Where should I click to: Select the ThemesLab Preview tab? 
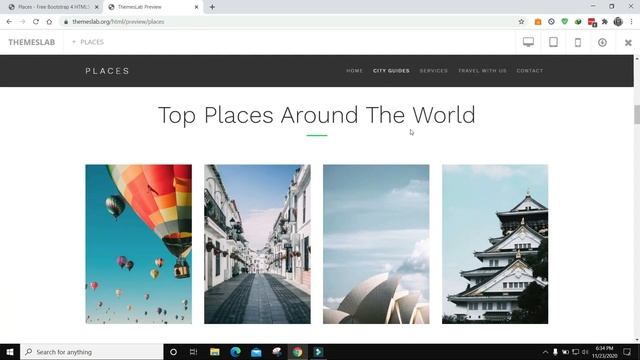[x=153, y=7]
